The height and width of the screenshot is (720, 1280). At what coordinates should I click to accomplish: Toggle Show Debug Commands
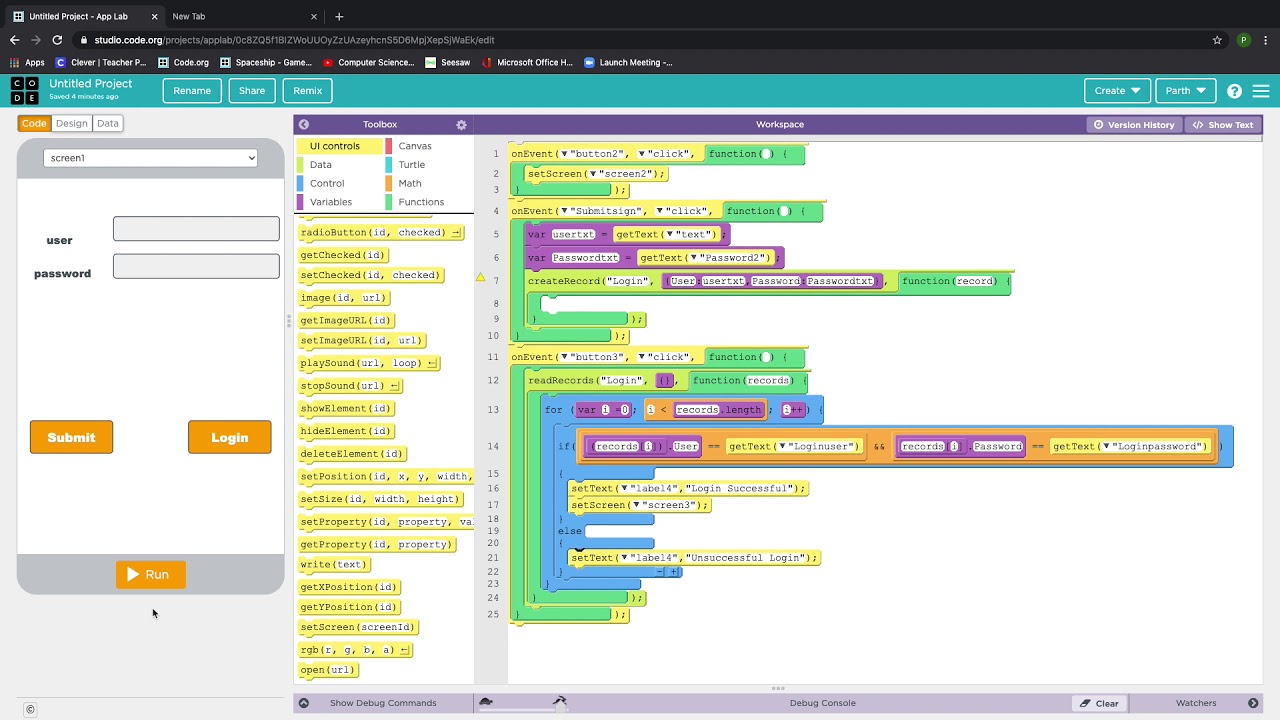coord(383,703)
